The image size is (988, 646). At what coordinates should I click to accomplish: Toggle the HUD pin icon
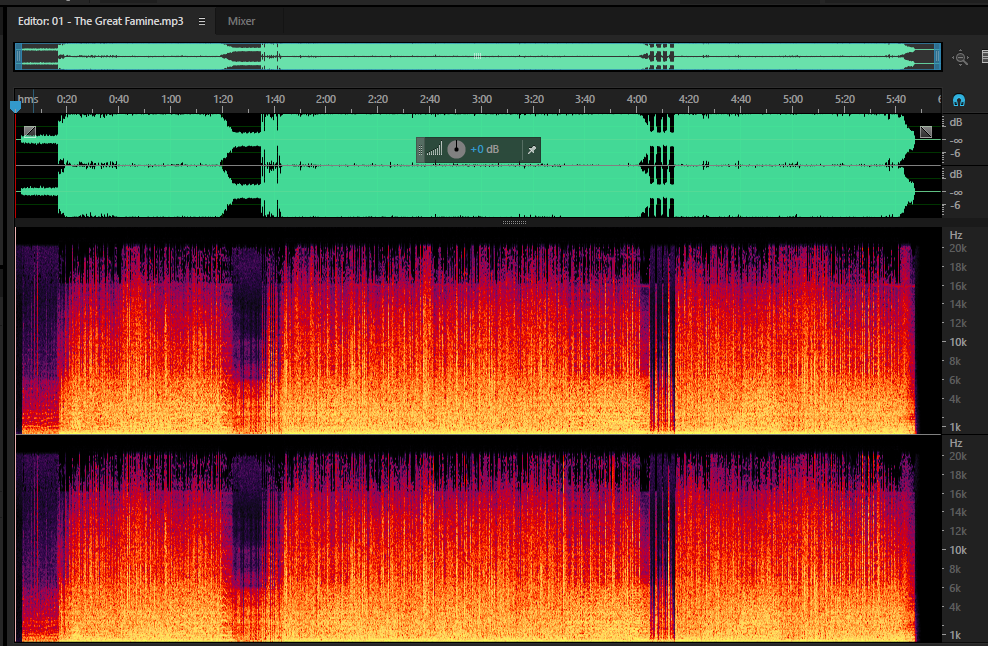coord(532,149)
